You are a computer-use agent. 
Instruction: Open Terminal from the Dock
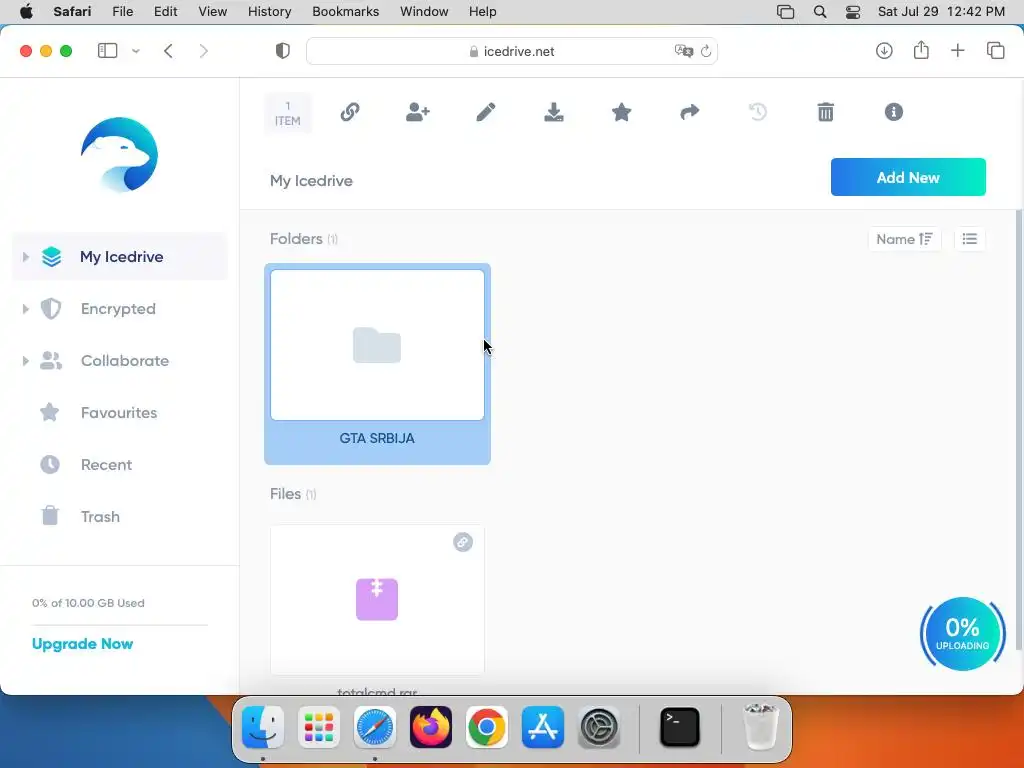click(x=680, y=727)
